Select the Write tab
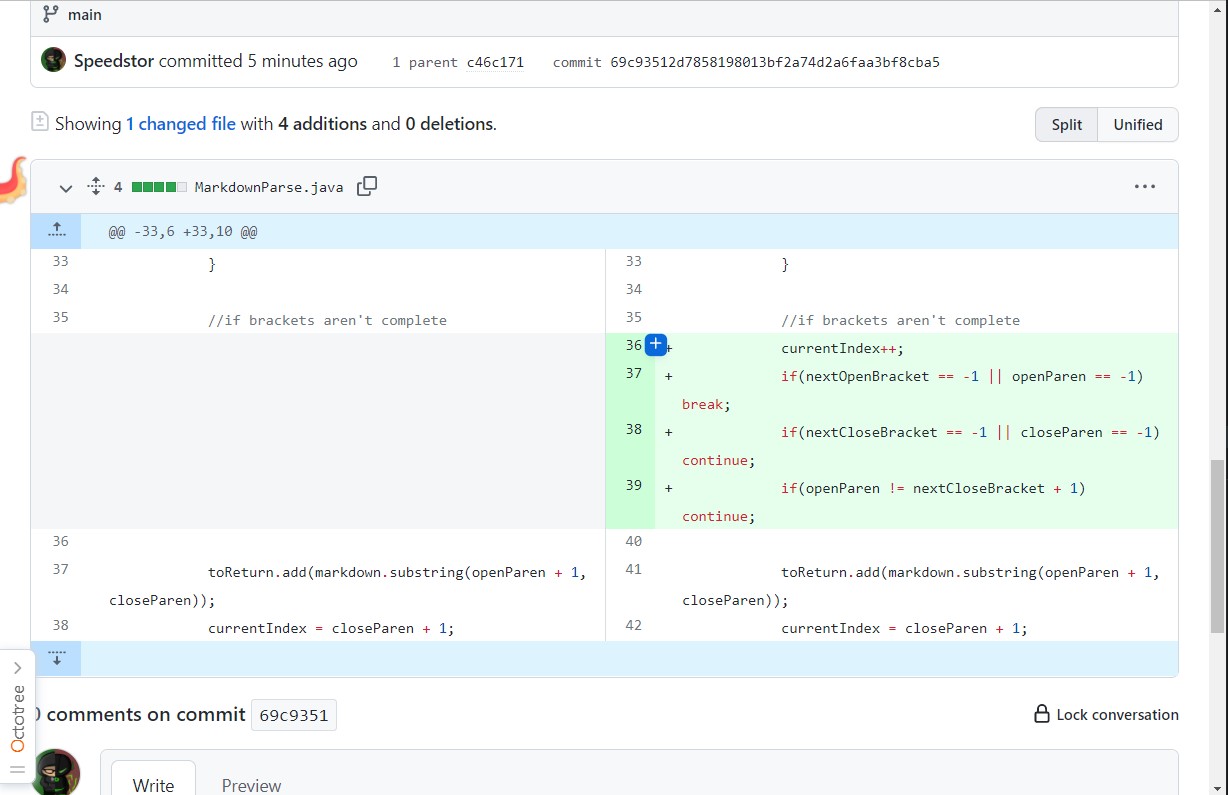This screenshot has width=1228, height=795. coord(152,784)
